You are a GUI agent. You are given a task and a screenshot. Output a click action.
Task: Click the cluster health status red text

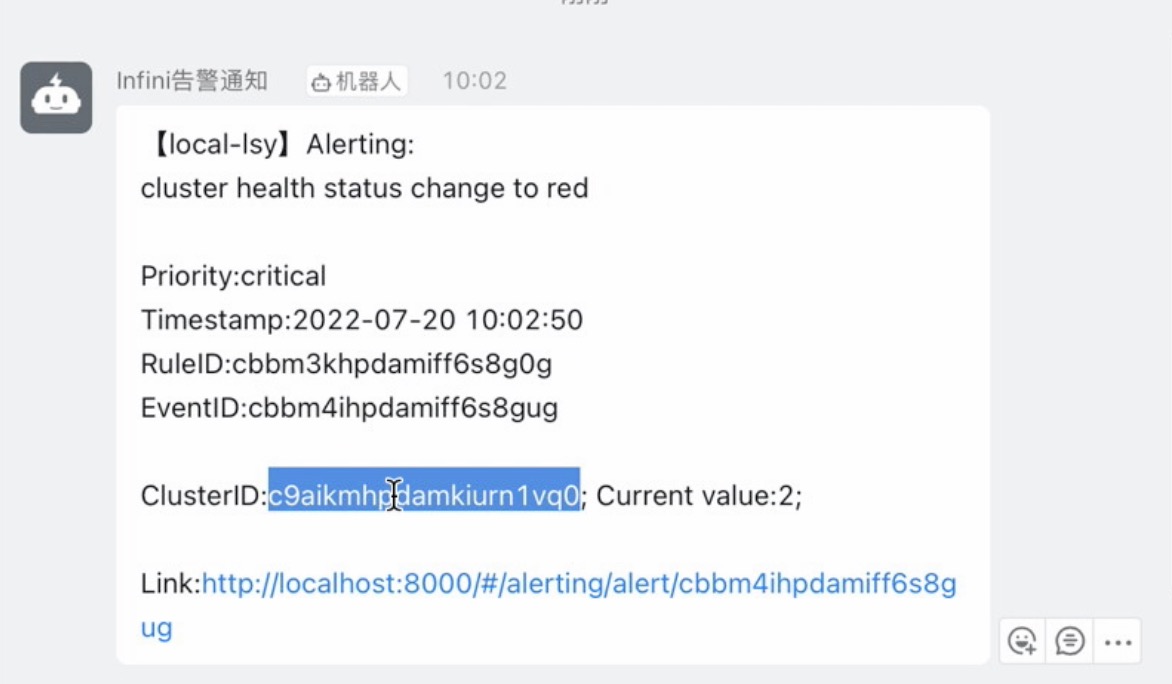[365, 188]
